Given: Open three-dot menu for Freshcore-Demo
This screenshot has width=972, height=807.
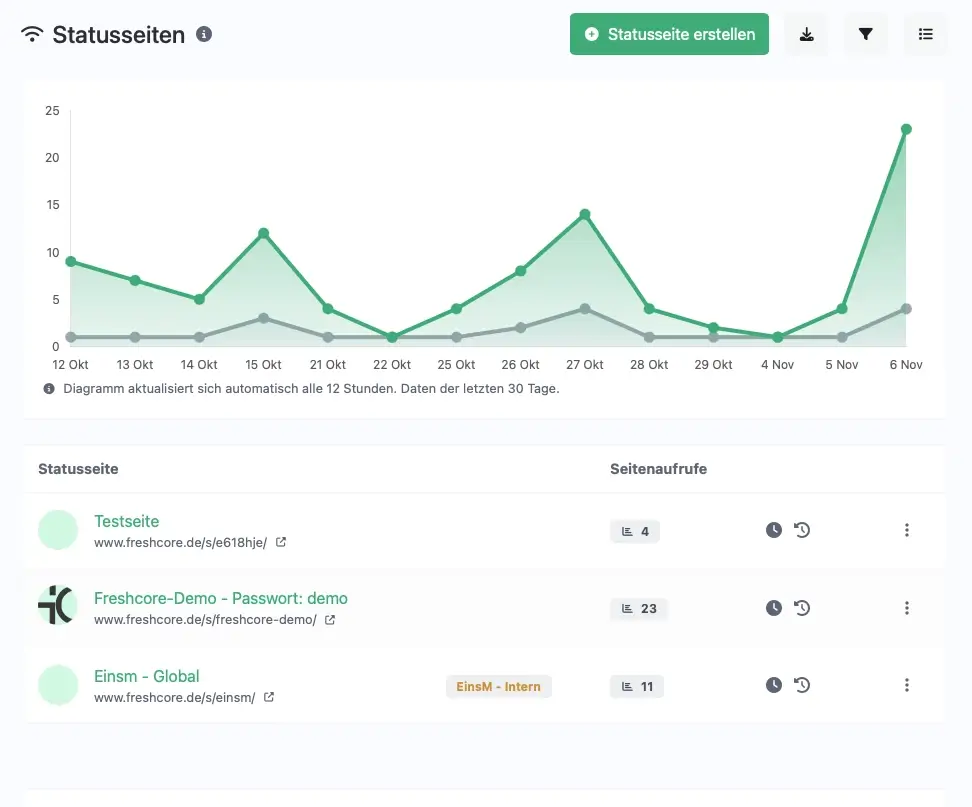Looking at the screenshot, I should coord(907,607).
